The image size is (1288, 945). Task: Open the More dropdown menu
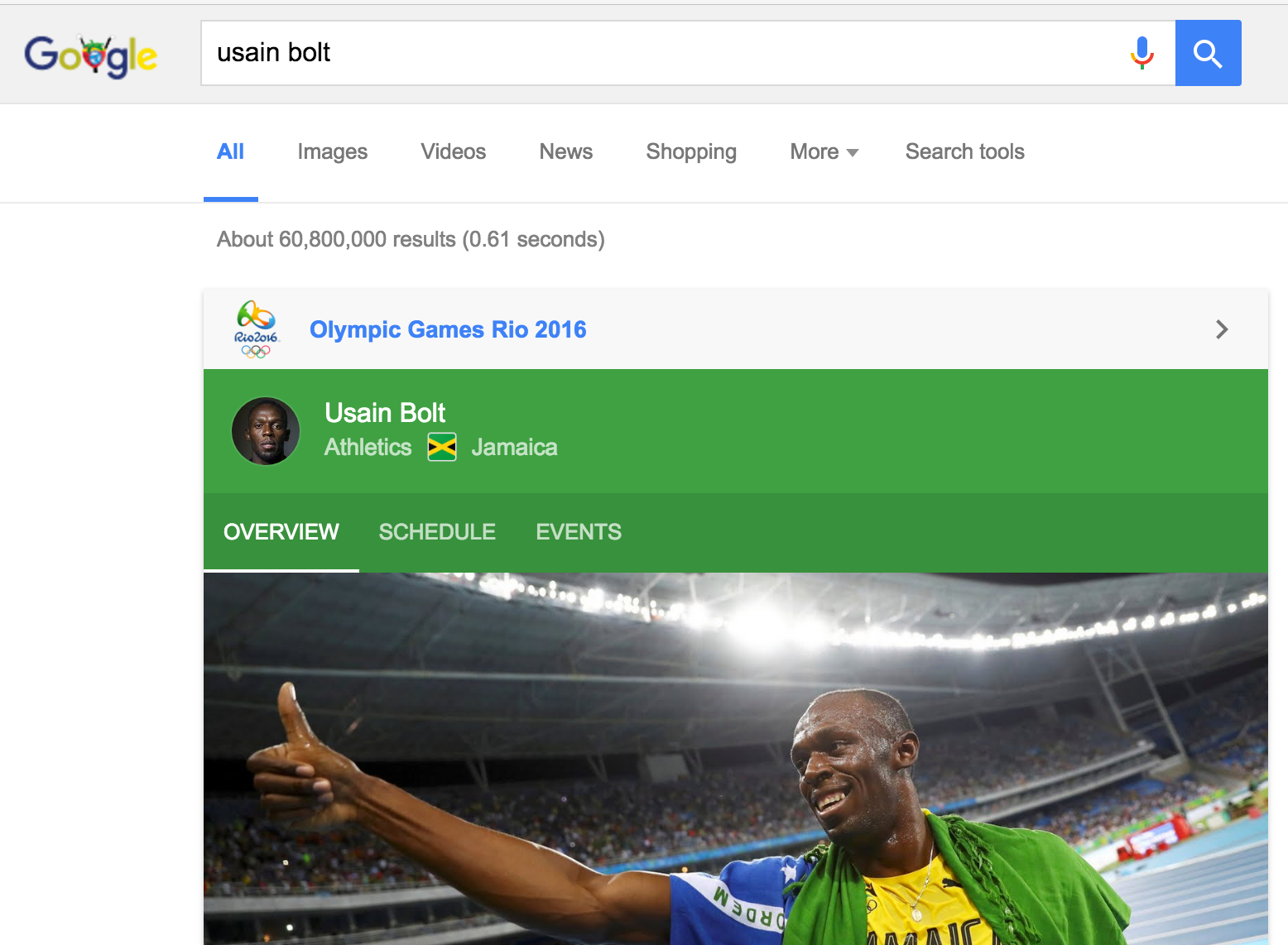[x=824, y=151]
